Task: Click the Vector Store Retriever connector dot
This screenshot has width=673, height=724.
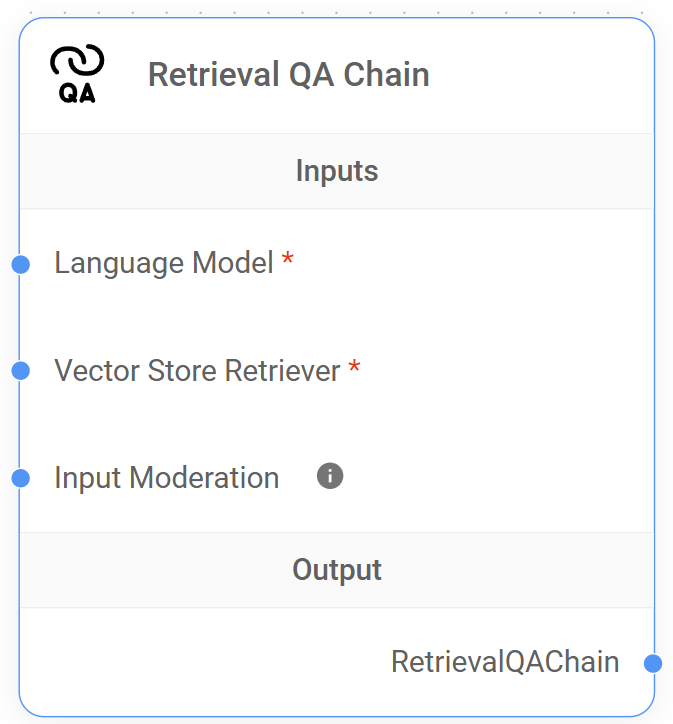Action: 20,371
